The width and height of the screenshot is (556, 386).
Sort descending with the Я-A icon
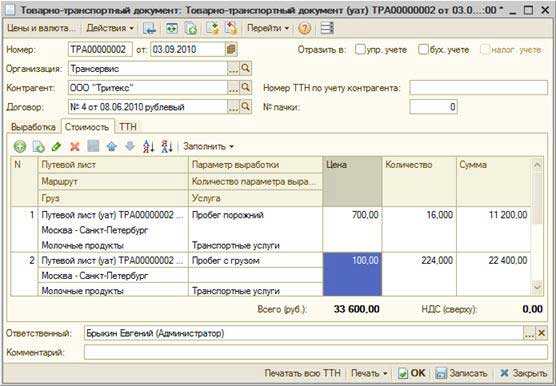click(167, 146)
